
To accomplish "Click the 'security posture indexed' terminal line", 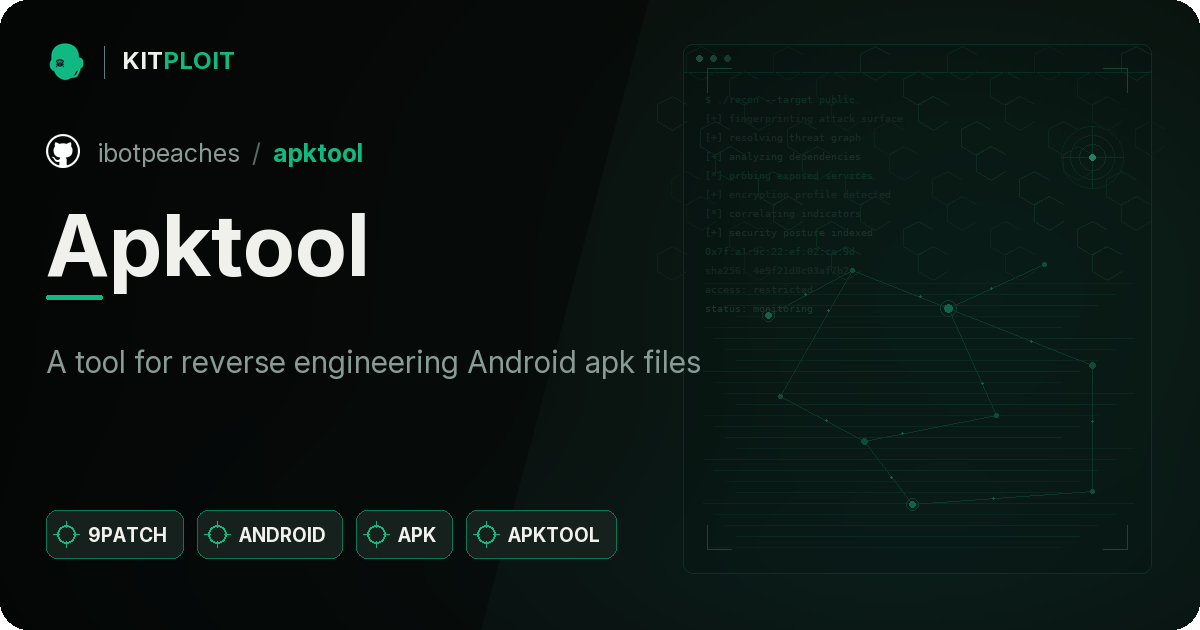I will pyautogui.click(x=788, y=233).
